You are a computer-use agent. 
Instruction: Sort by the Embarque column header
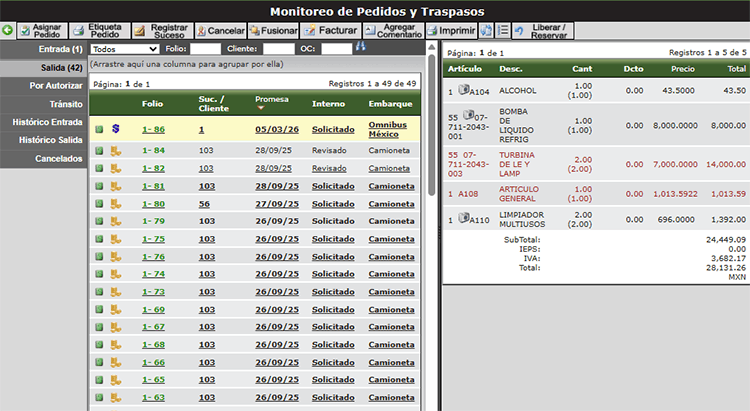coord(390,104)
